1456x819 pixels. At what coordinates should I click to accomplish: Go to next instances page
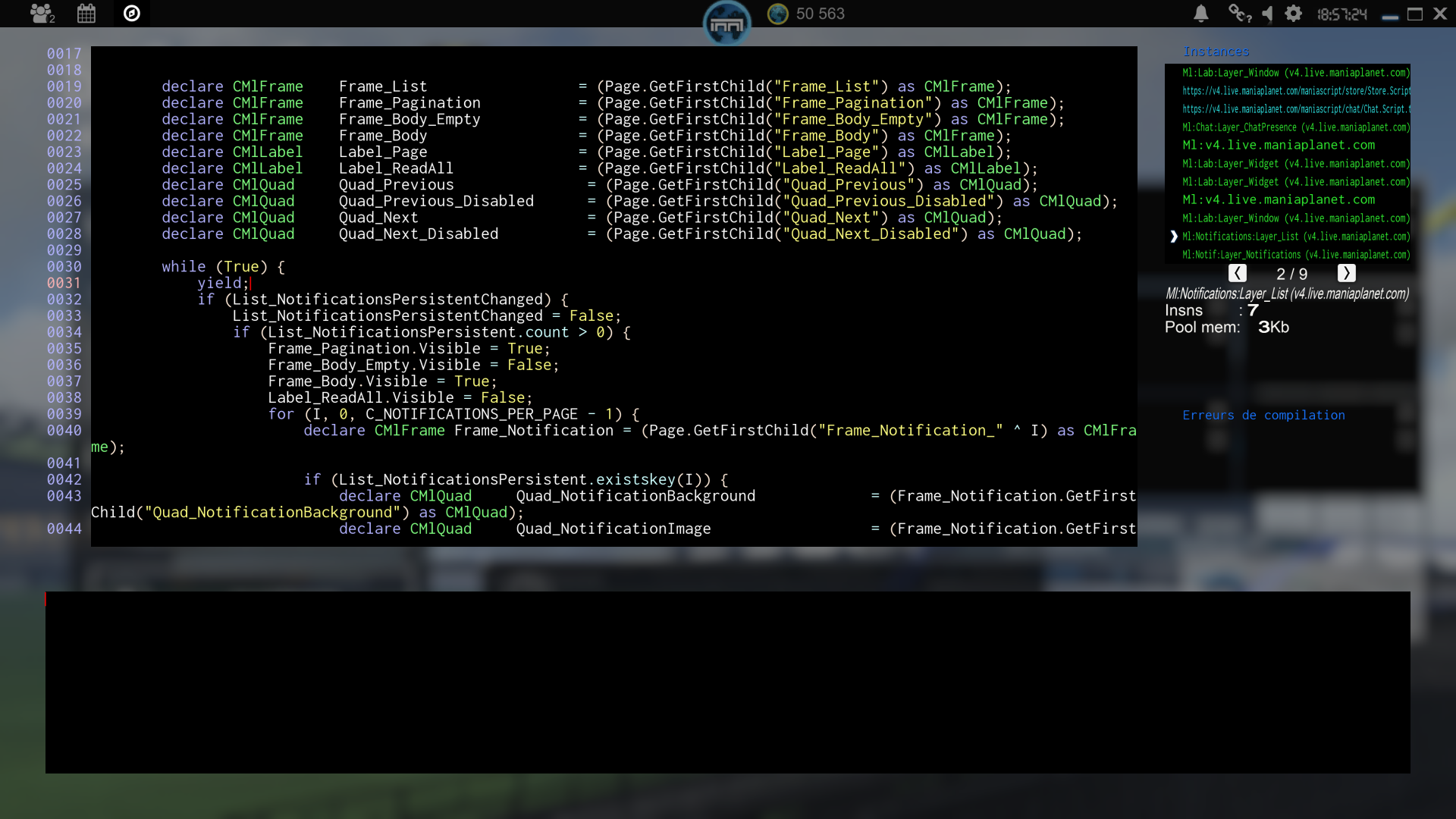pyautogui.click(x=1346, y=273)
